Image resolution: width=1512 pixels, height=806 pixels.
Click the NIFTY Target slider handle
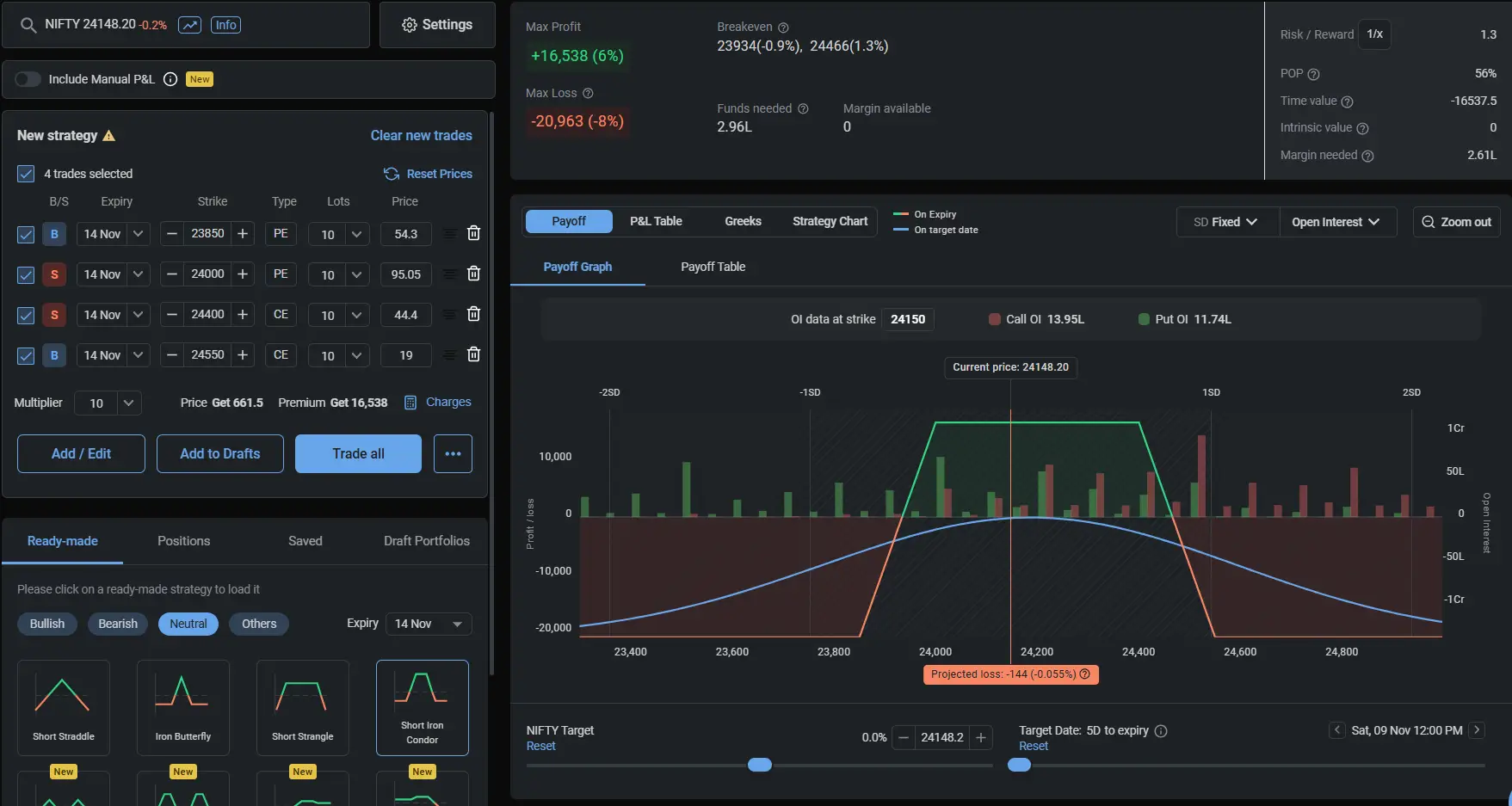pyautogui.click(x=760, y=765)
